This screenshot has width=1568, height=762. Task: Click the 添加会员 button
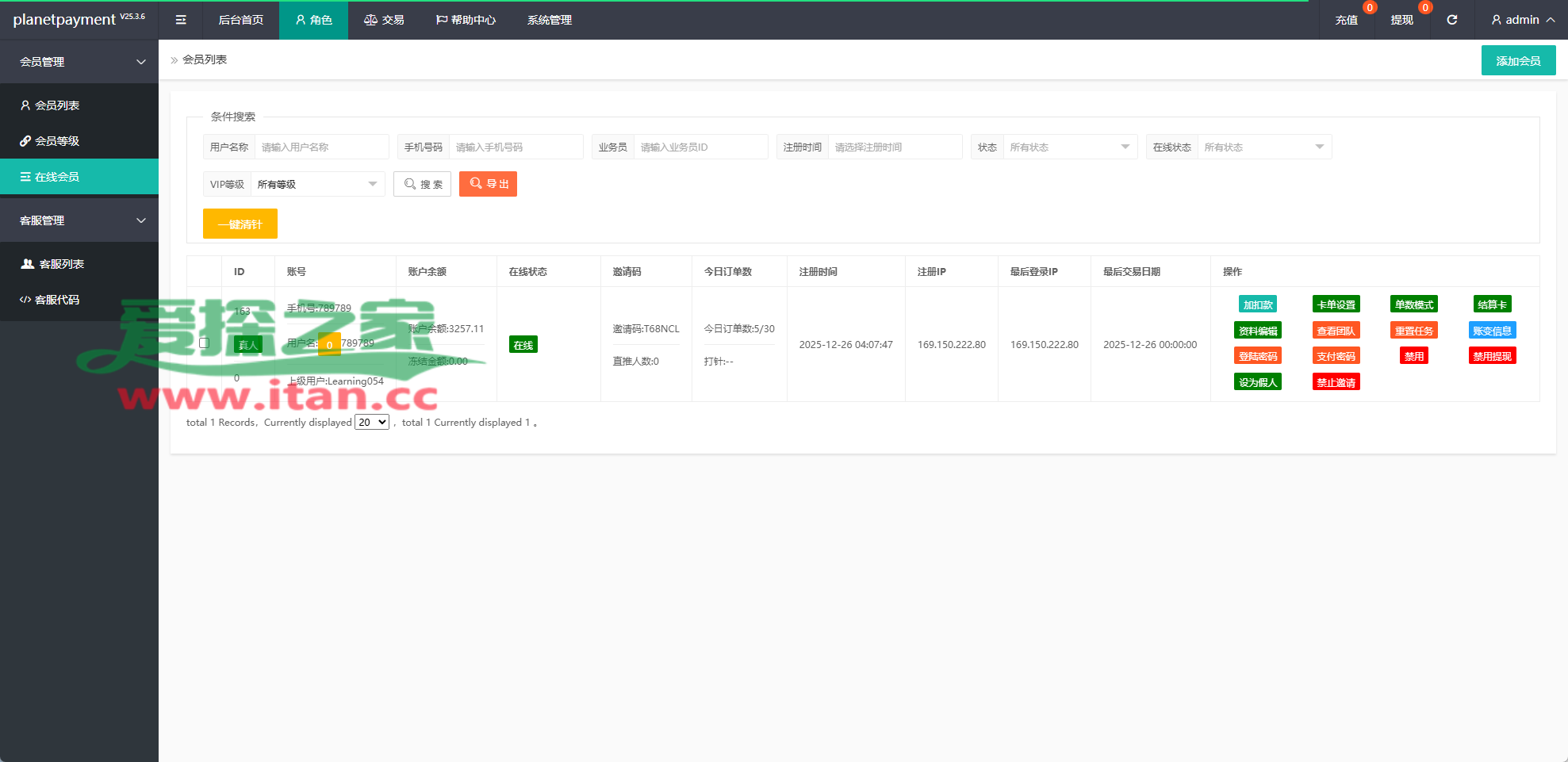tap(1518, 61)
